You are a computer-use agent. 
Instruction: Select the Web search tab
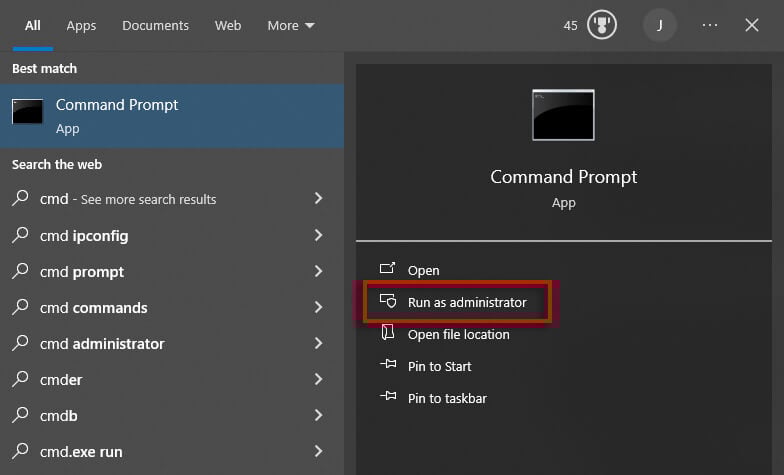pos(228,25)
